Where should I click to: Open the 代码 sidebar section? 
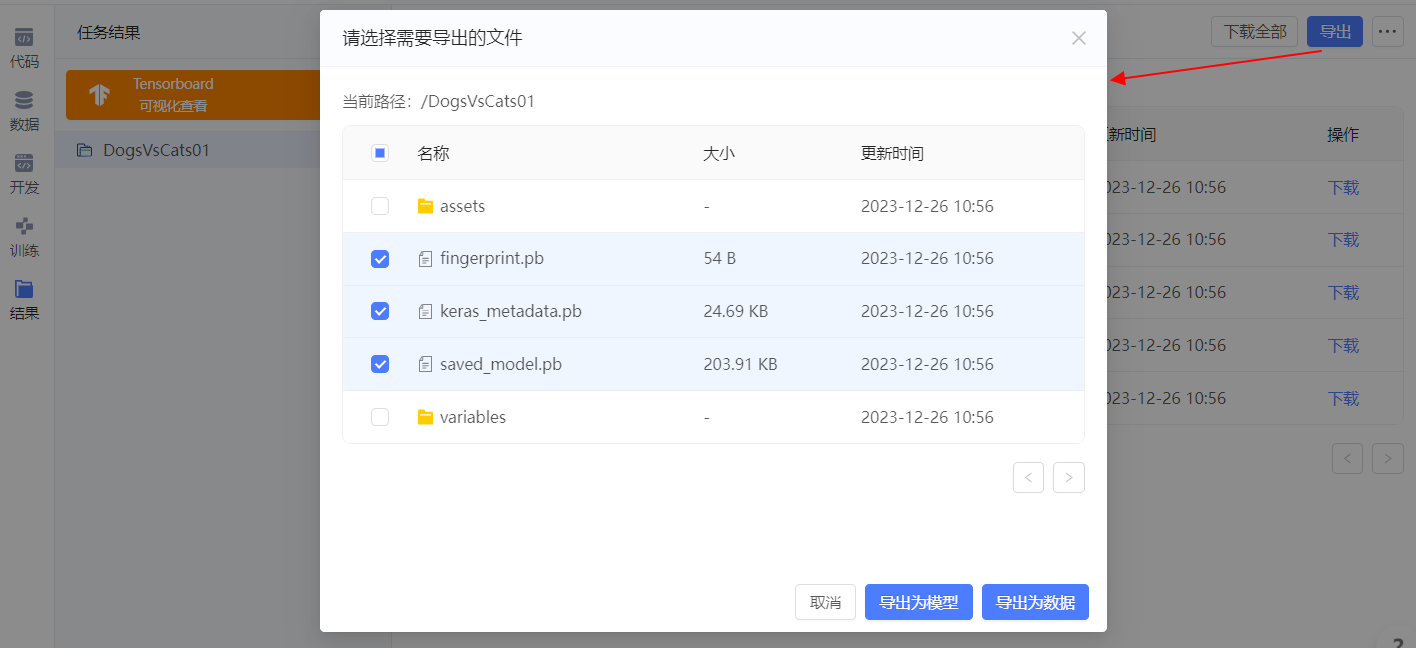25,49
